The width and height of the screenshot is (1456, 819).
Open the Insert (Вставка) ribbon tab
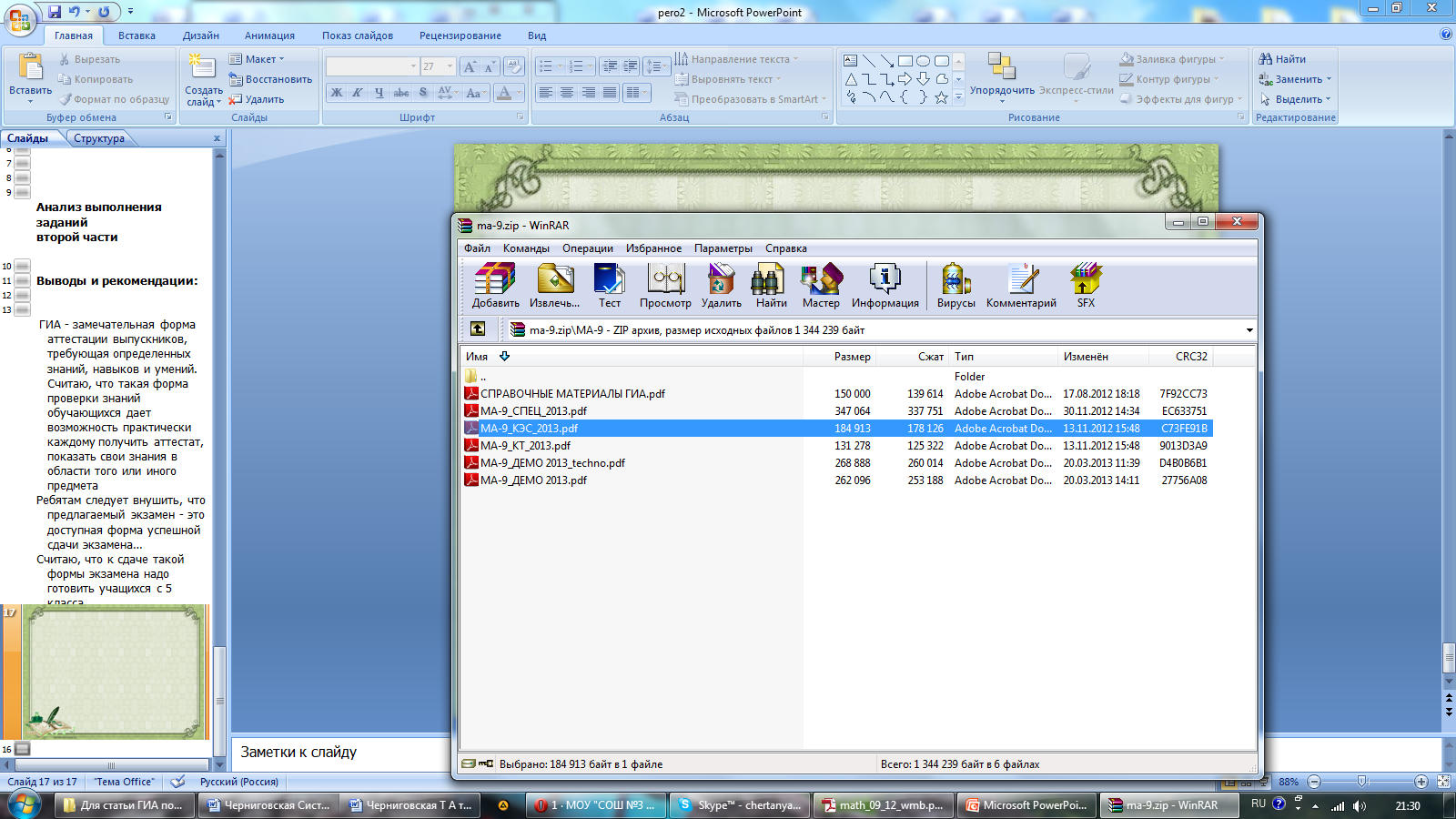[x=136, y=35]
